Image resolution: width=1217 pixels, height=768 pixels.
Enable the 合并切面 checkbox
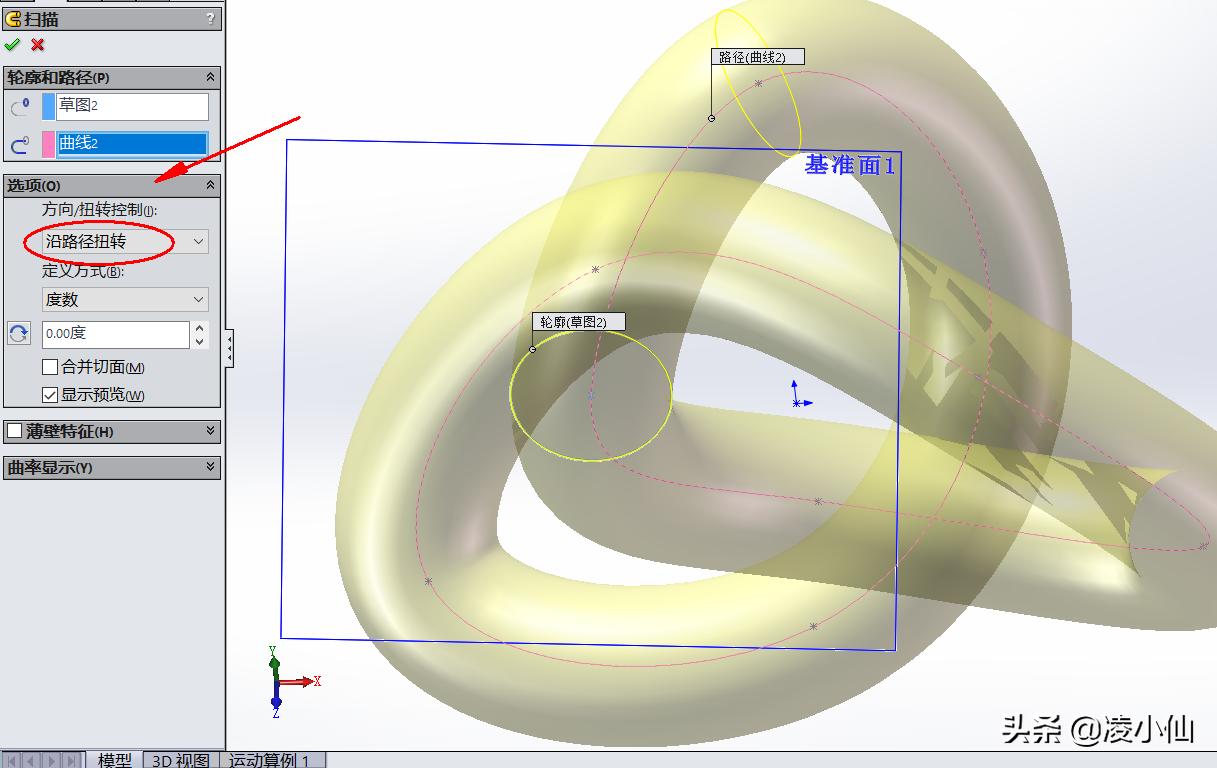tap(47, 367)
